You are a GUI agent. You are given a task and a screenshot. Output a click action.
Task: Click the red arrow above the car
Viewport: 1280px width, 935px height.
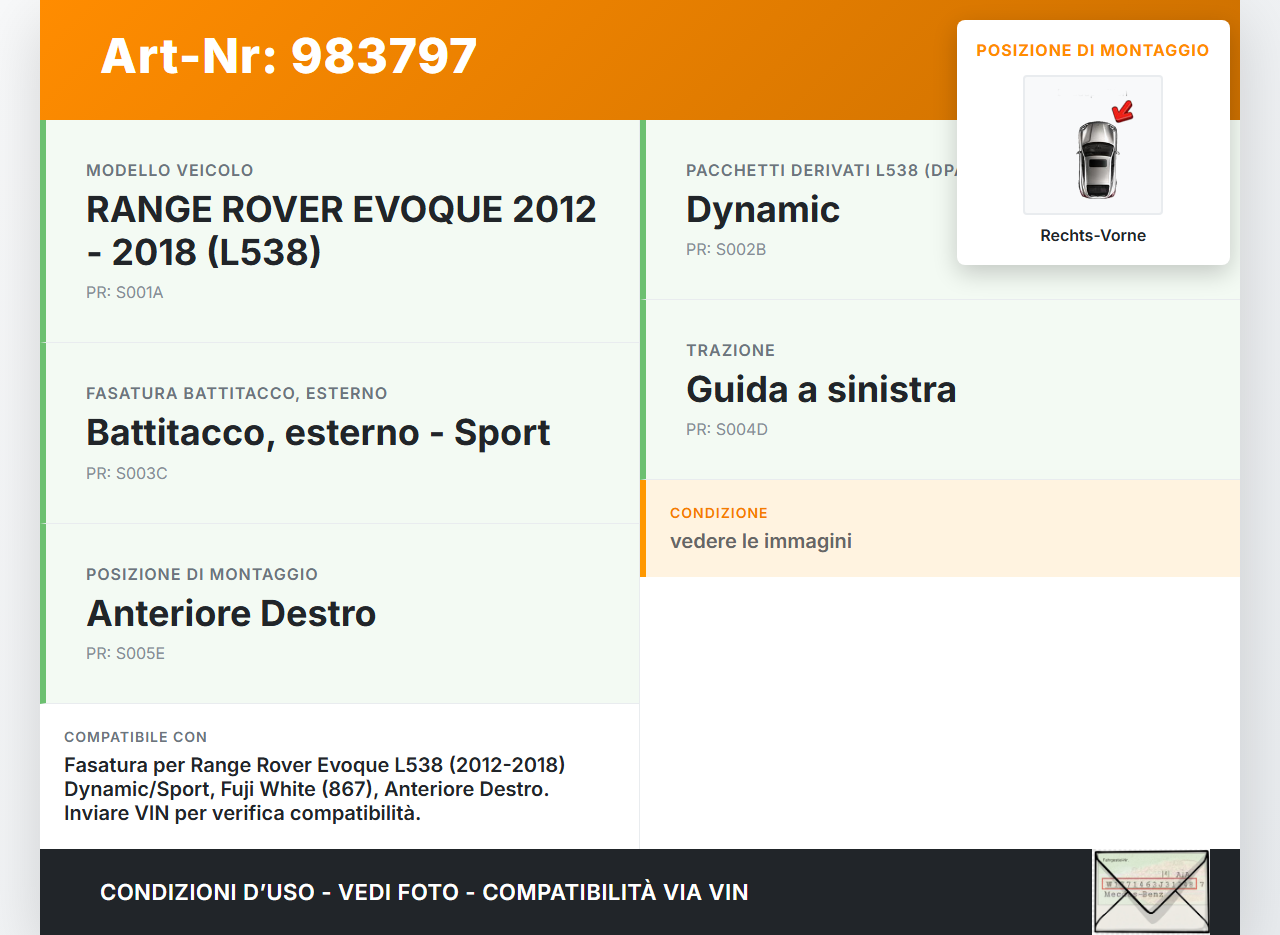point(1123,110)
